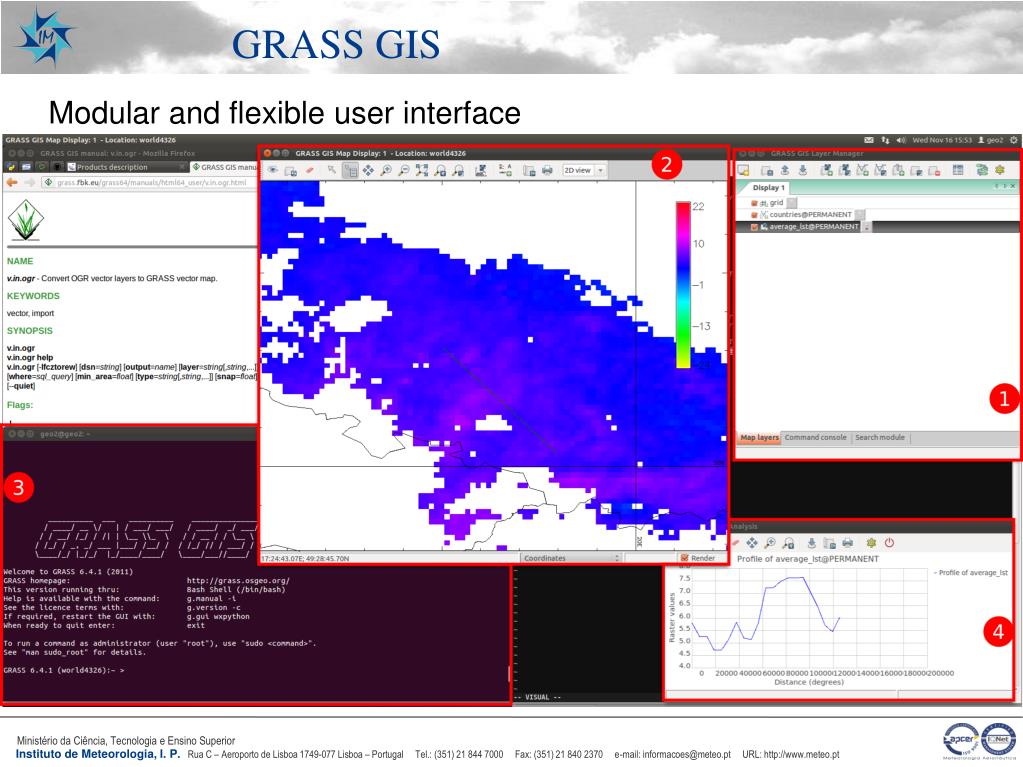The height and width of the screenshot is (767, 1023).
Task: Click yellow gear options icon in Profile Analysis window
Action: click(871, 543)
